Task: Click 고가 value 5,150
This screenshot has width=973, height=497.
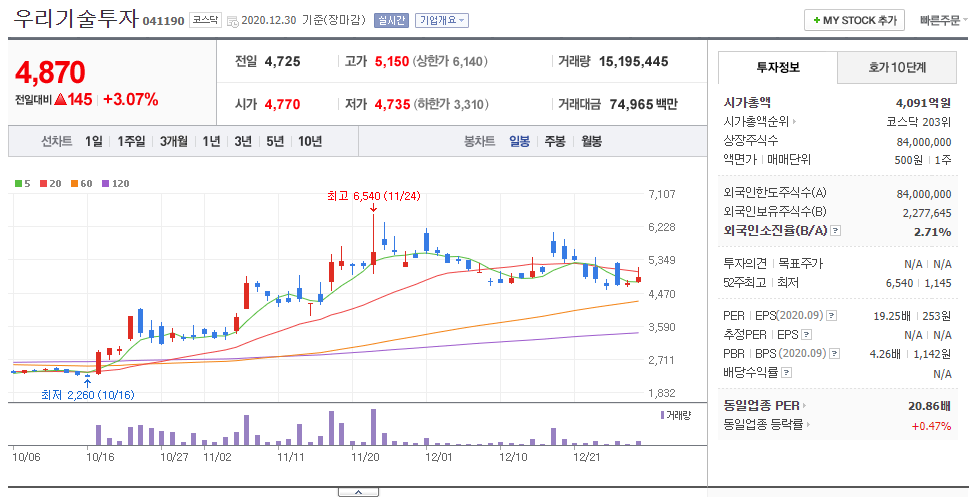Action: (392, 61)
